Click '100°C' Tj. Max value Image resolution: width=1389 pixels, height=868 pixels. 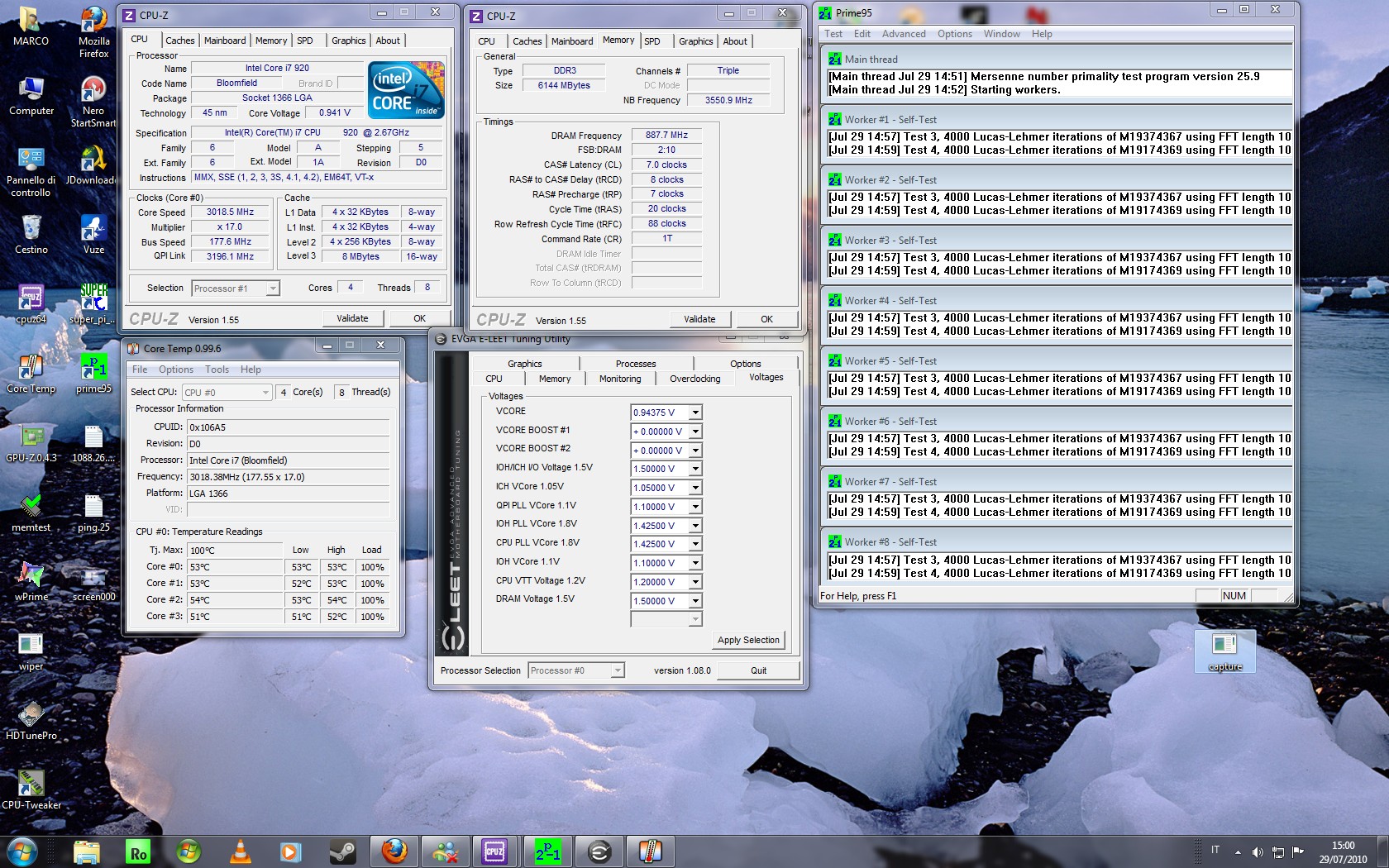pyautogui.click(x=234, y=551)
